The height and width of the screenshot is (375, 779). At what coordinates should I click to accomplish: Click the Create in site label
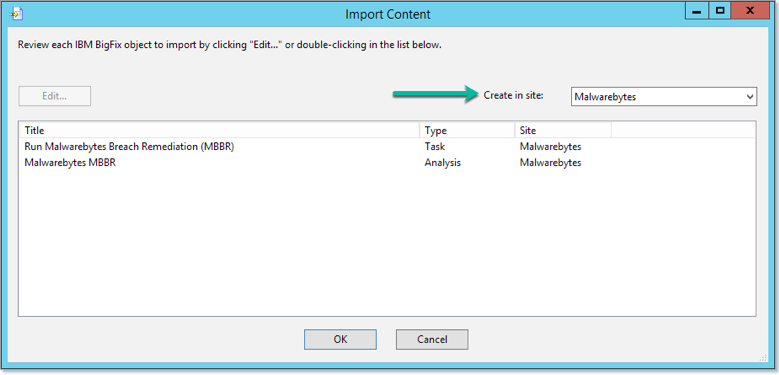514,95
